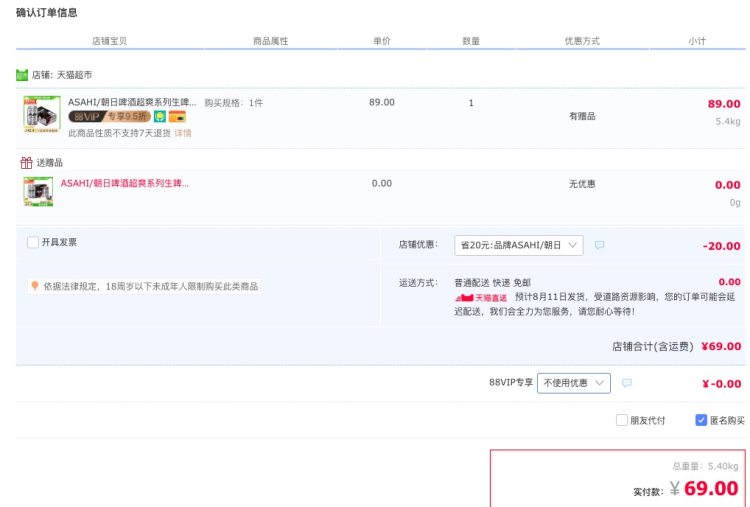The width and height of the screenshot is (750, 507).
Task: Click the green Tmall Supermarket store icon
Action: [x=22, y=75]
